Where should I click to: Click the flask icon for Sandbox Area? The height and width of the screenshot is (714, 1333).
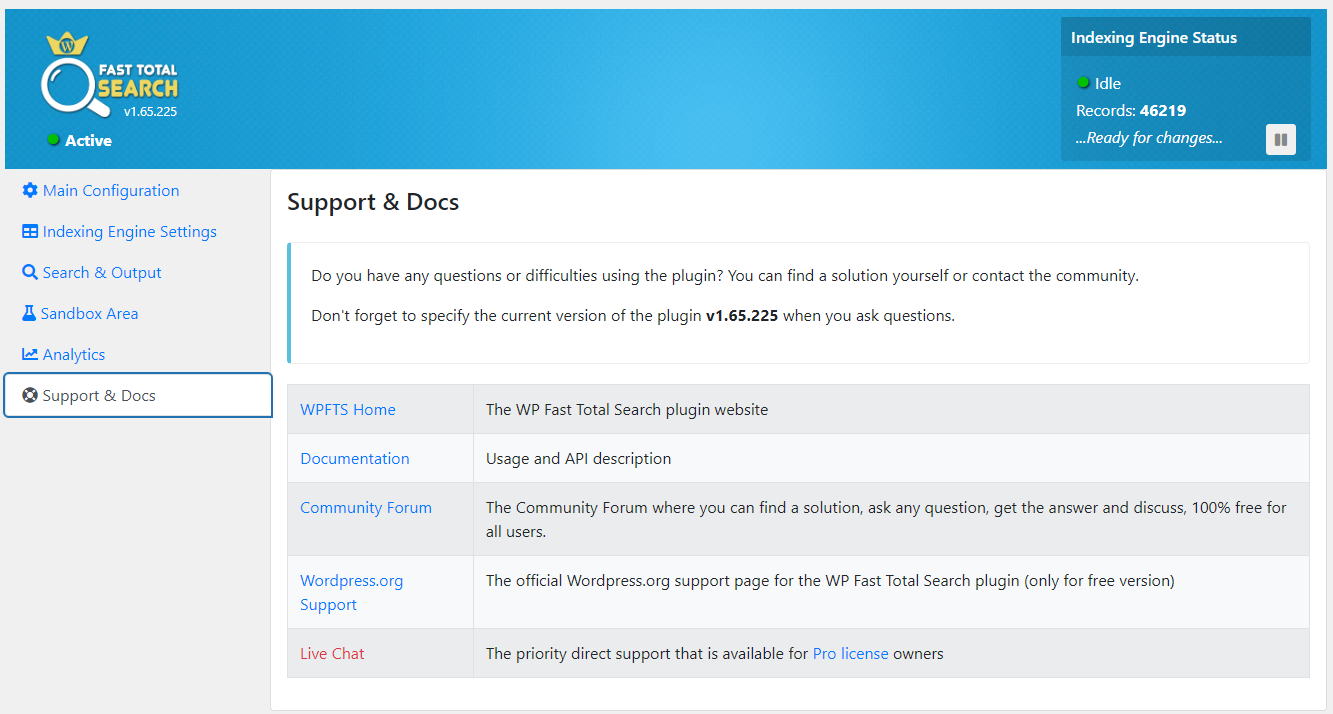pyautogui.click(x=29, y=313)
